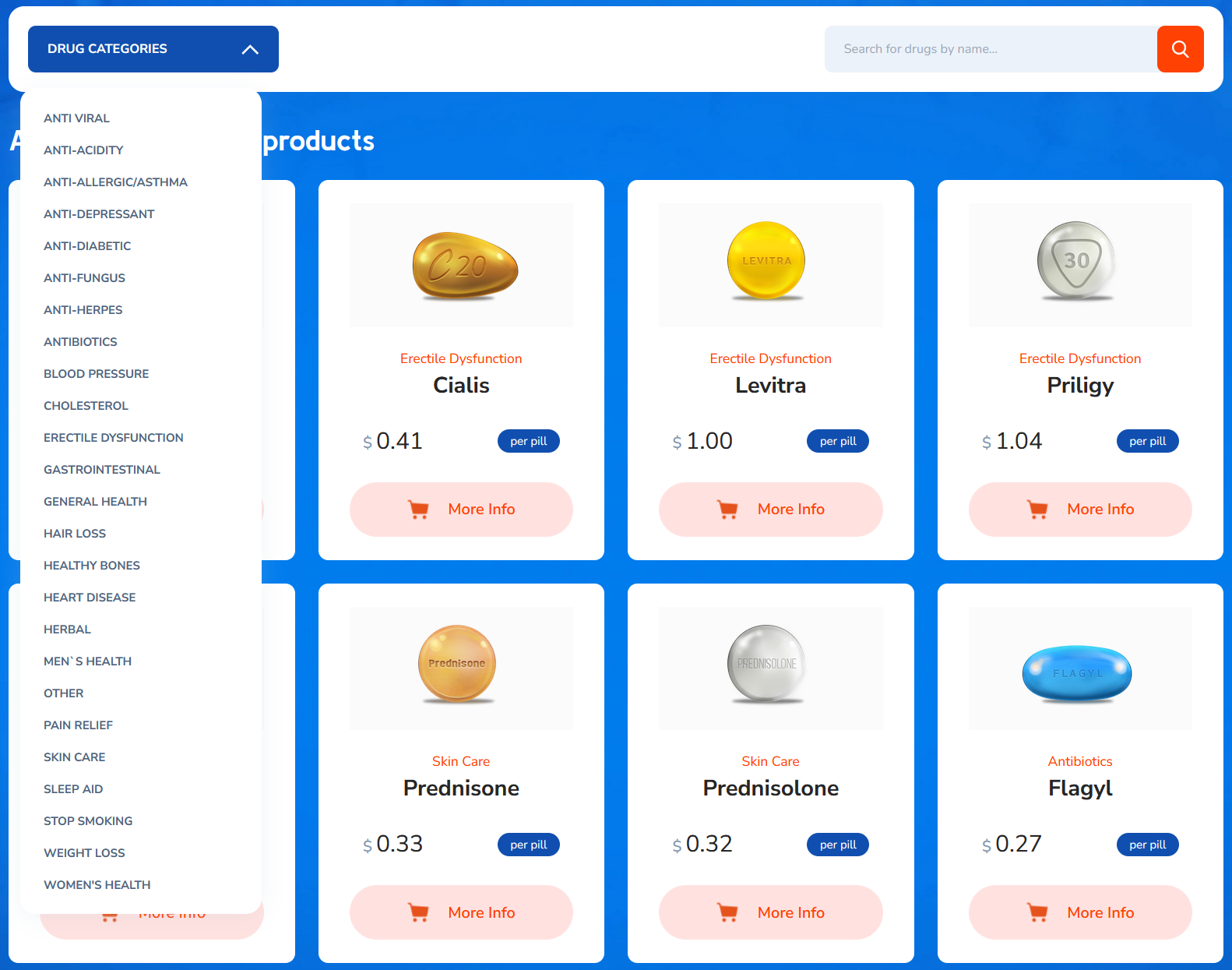This screenshot has height=970, width=1232.
Task: Select Heart Disease category
Action: pyautogui.click(x=90, y=598)
